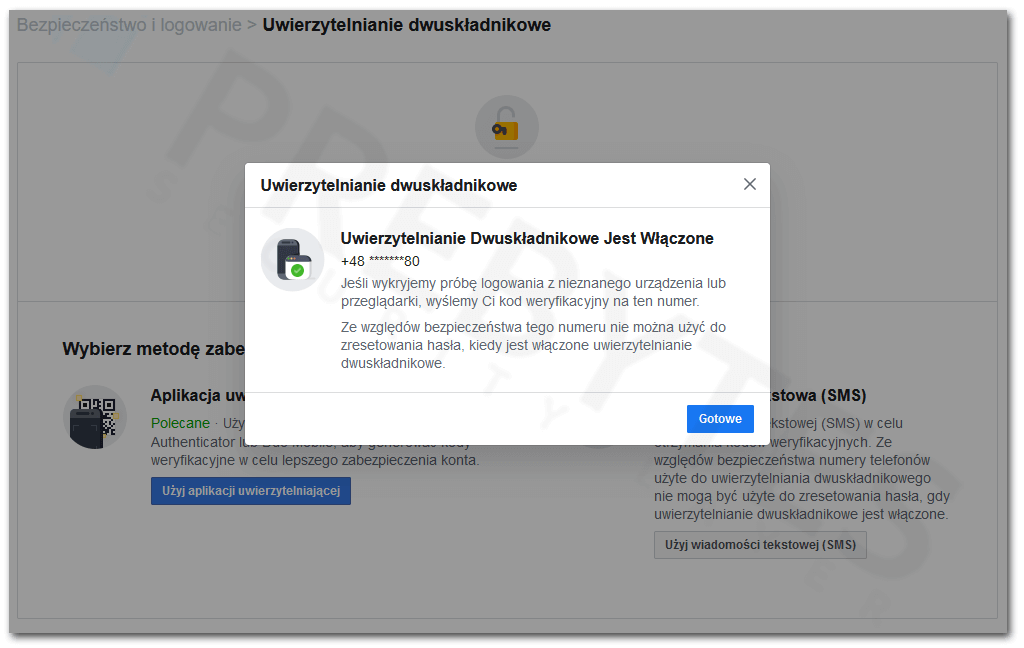Click the dialog title 'Uwierzytelnianie dwuskładnikowe'
Image resolution: width=1024 pixels, height=648 pixels.
(x=389, y=186)
